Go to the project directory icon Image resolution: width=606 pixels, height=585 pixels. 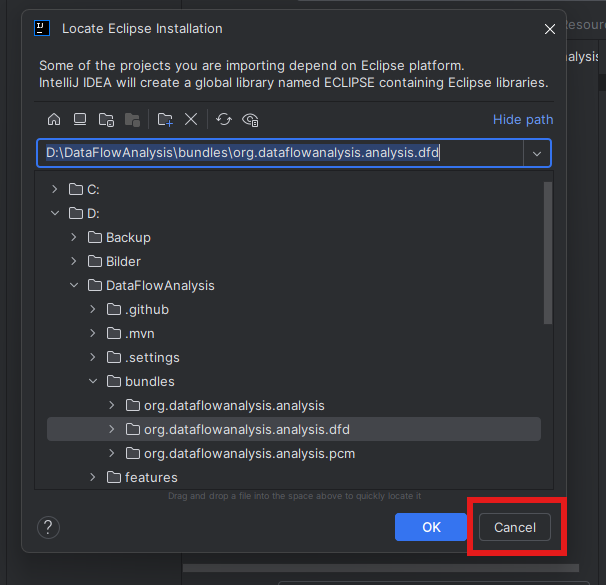106,120
